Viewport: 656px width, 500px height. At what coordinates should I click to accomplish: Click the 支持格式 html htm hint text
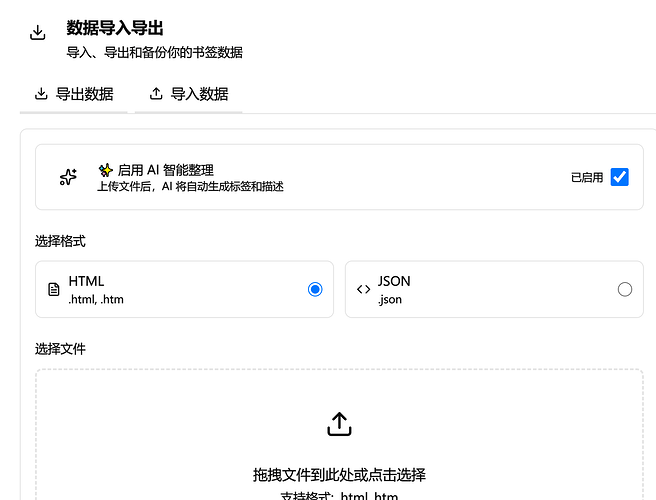(339, 496)
